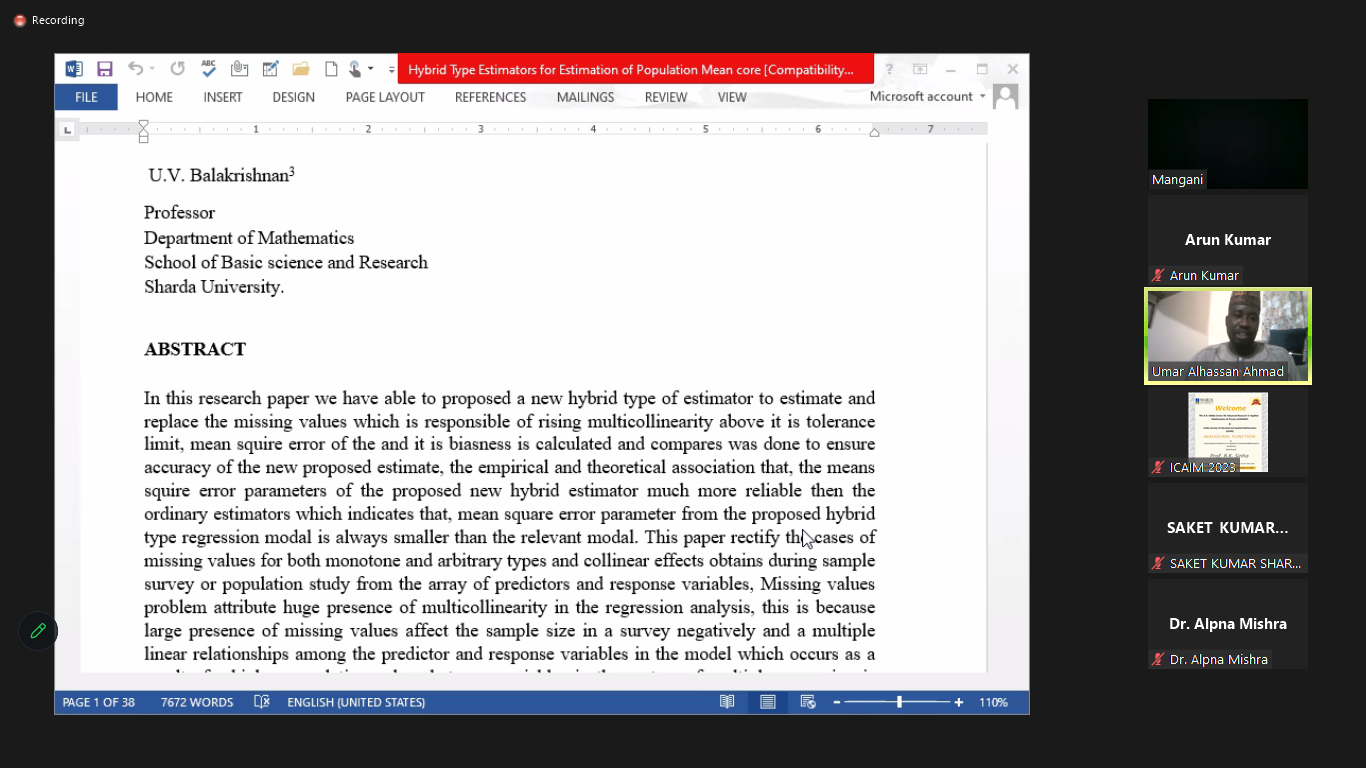This screenshot has height=768, width=1366.
Task: Create a new blank document icon
Action: [330, 69]
